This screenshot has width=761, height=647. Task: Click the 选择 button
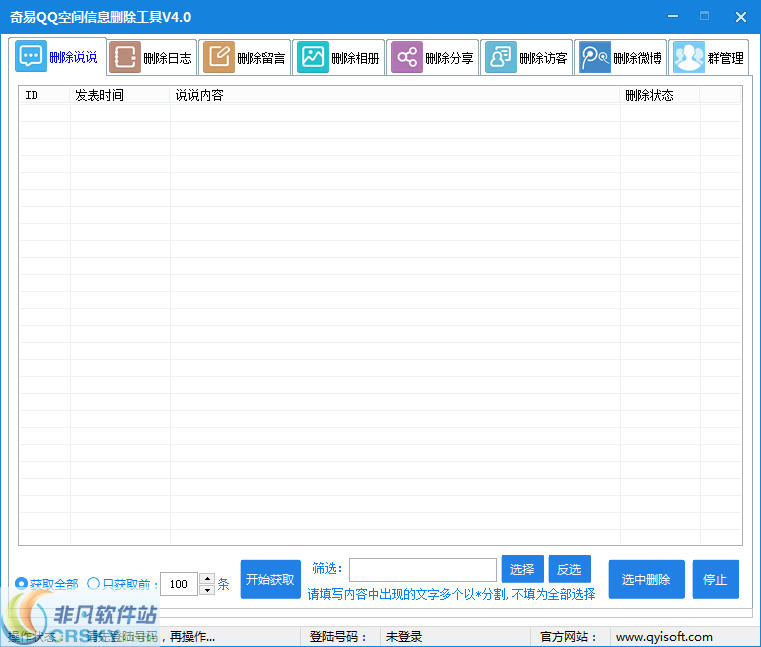click(x=522, y=569)
